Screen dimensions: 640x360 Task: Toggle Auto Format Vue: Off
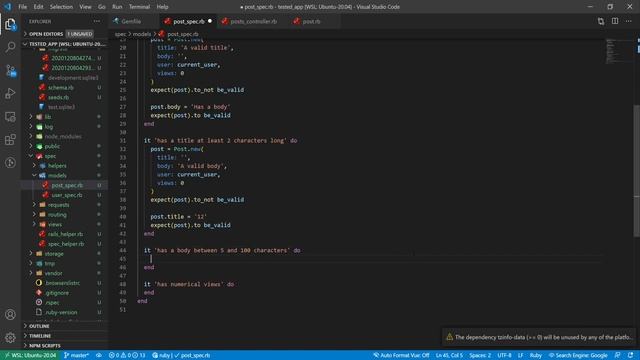pyautogui.click(x=401, y=355)
